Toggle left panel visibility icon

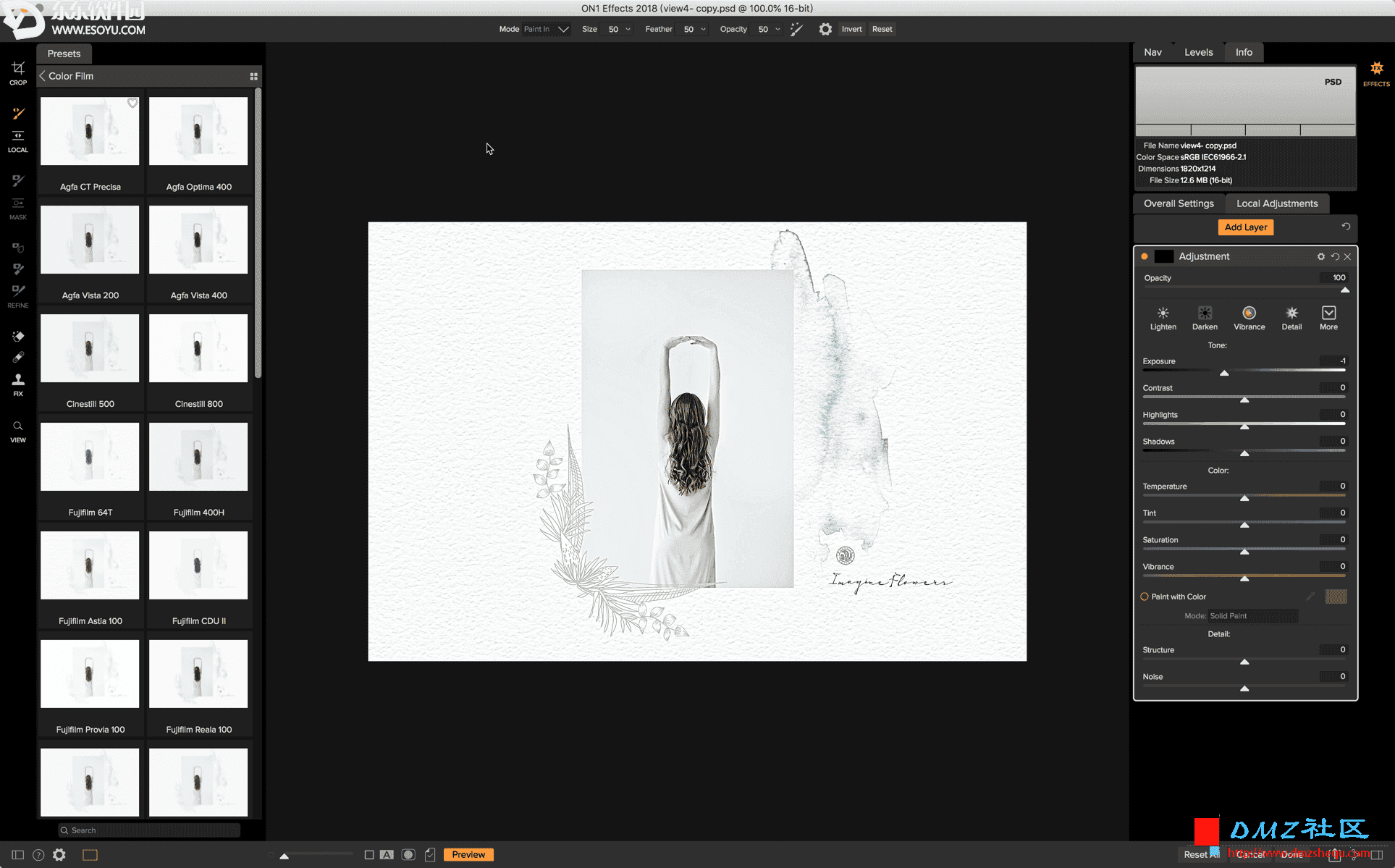(x=18, y=855)
